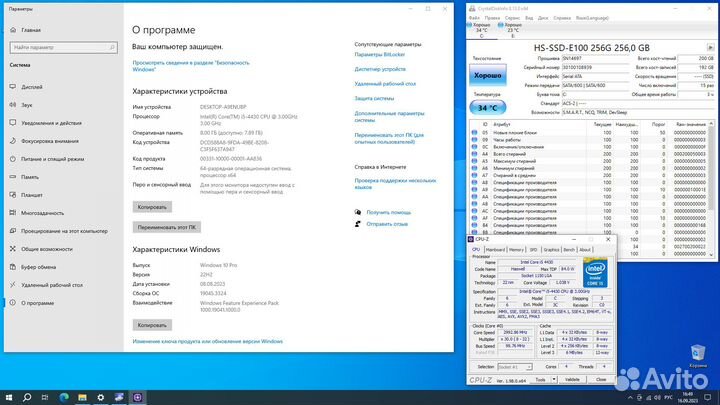Click Копировать under device specifications
Screen dimensions: 720x405
click(x=152, y=207)
